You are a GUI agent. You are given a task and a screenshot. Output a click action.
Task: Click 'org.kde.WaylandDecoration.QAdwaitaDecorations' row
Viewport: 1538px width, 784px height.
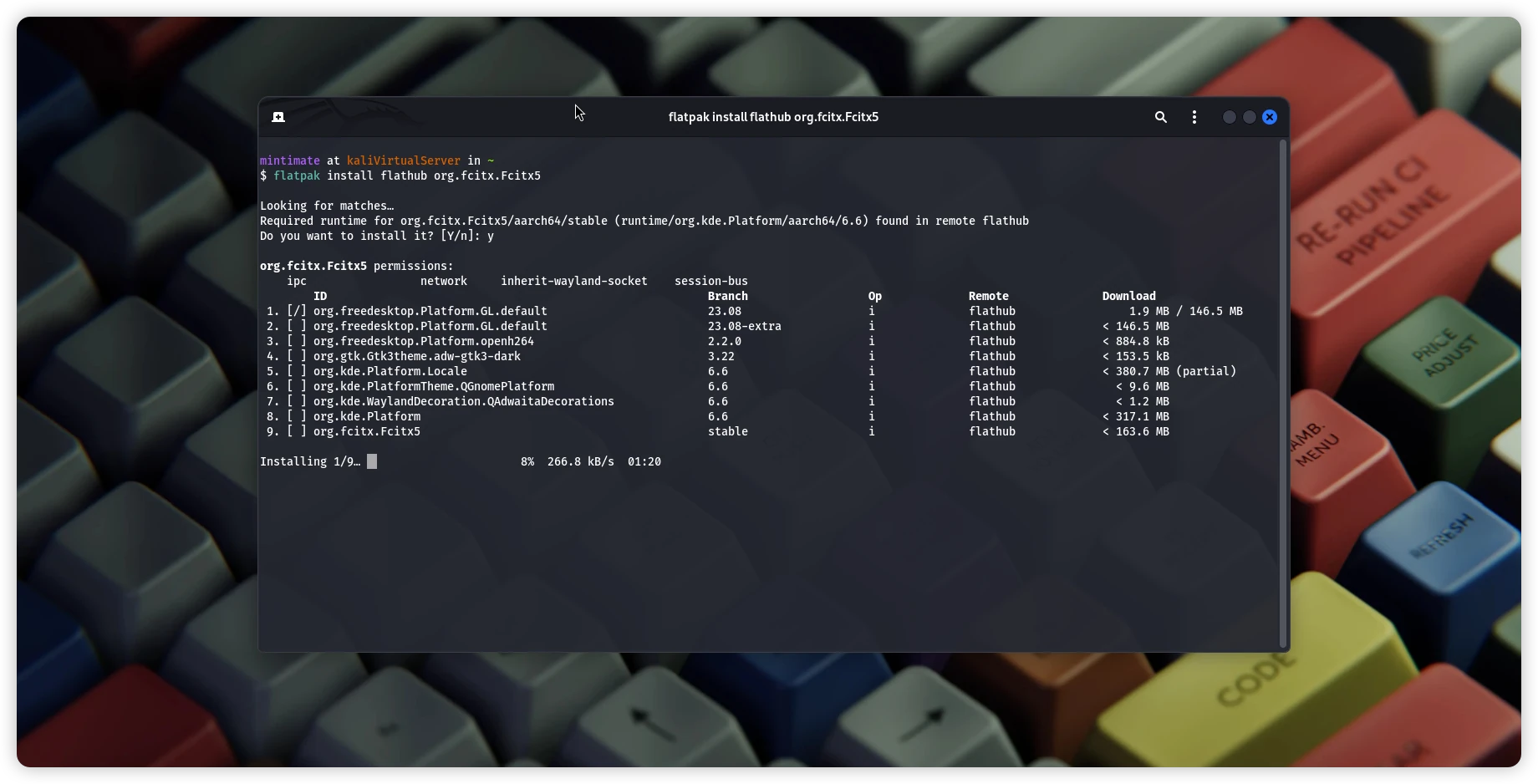(464, 401)
